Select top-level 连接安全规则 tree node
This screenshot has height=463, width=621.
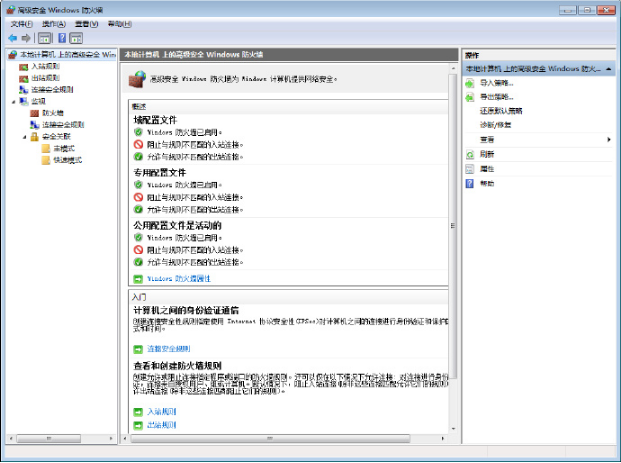pyautogui.click(x=52, y=90)
